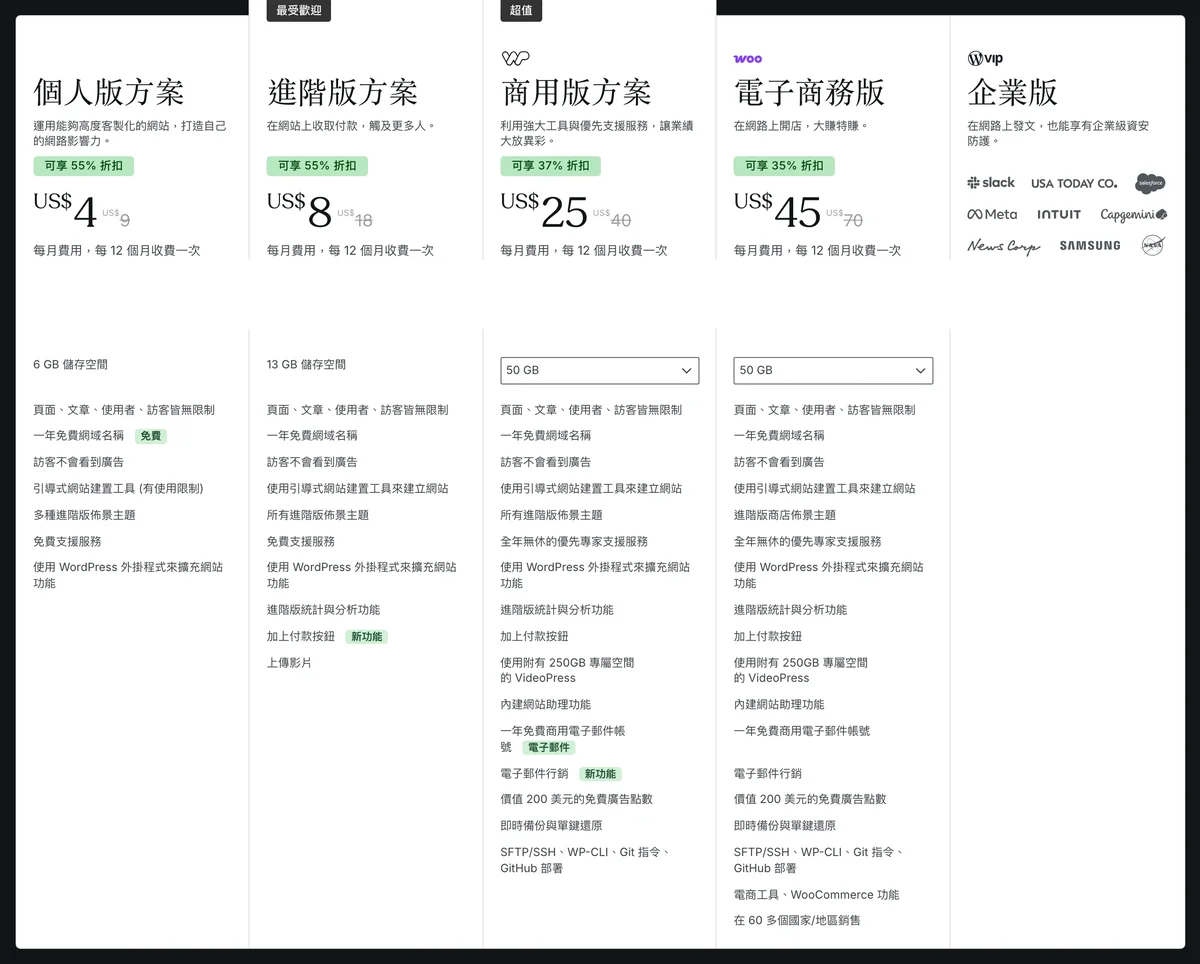Click 價值 200 美元的免費廣告點數 in 商用版方案 column
Screen dimensions: 1200x964
[x=576, y=799]
